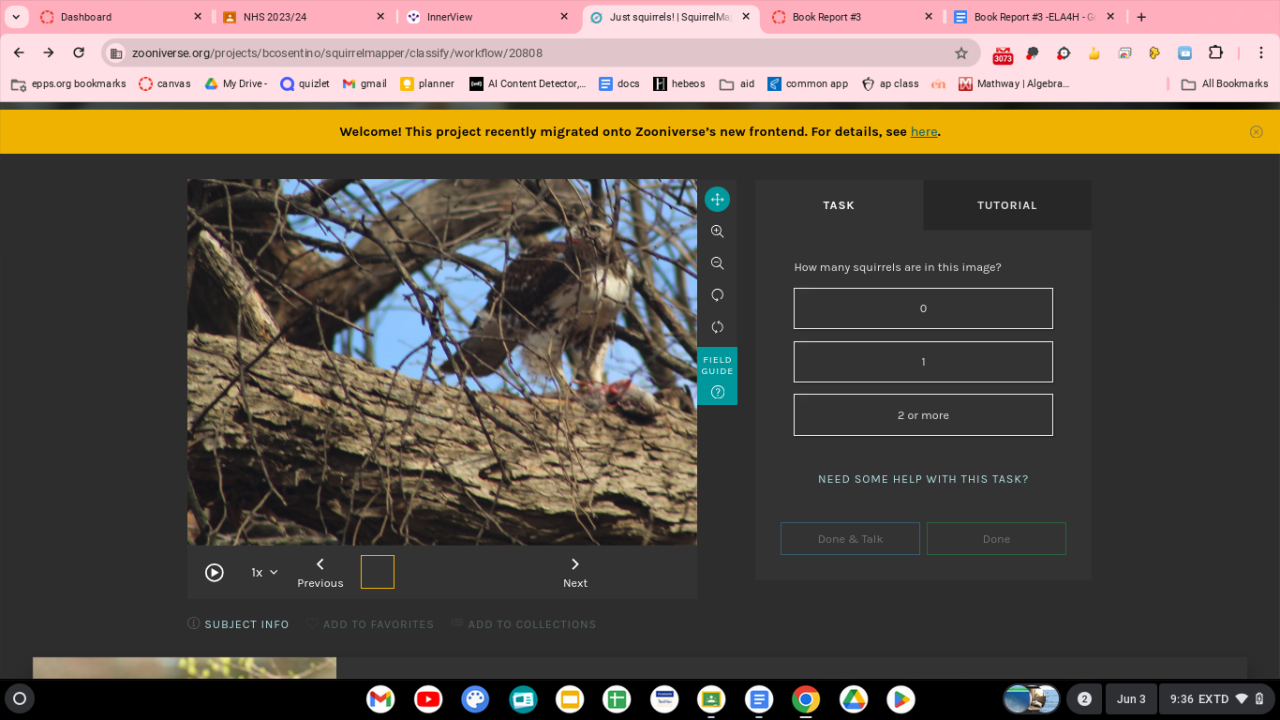The image size is (1280, 720).
Task: Play the subject frames
Action: (x=214, y=572)
